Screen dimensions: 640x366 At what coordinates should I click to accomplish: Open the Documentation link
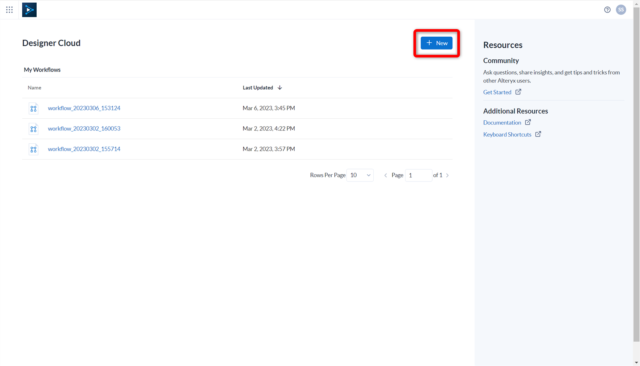502,122
